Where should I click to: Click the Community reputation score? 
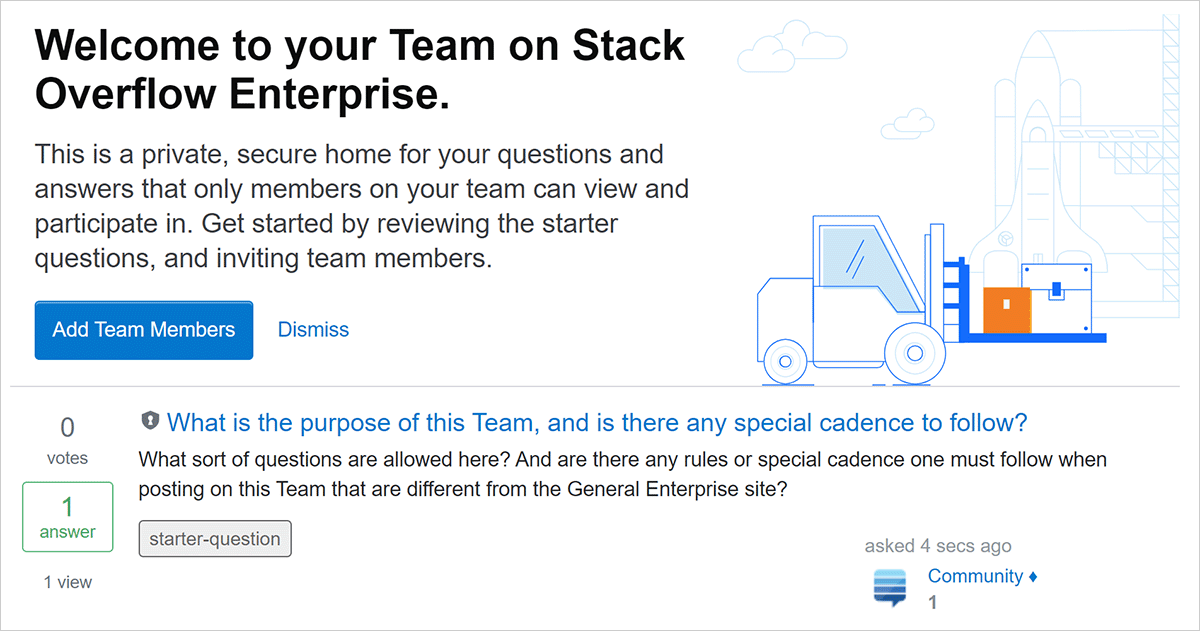point(933,603)
